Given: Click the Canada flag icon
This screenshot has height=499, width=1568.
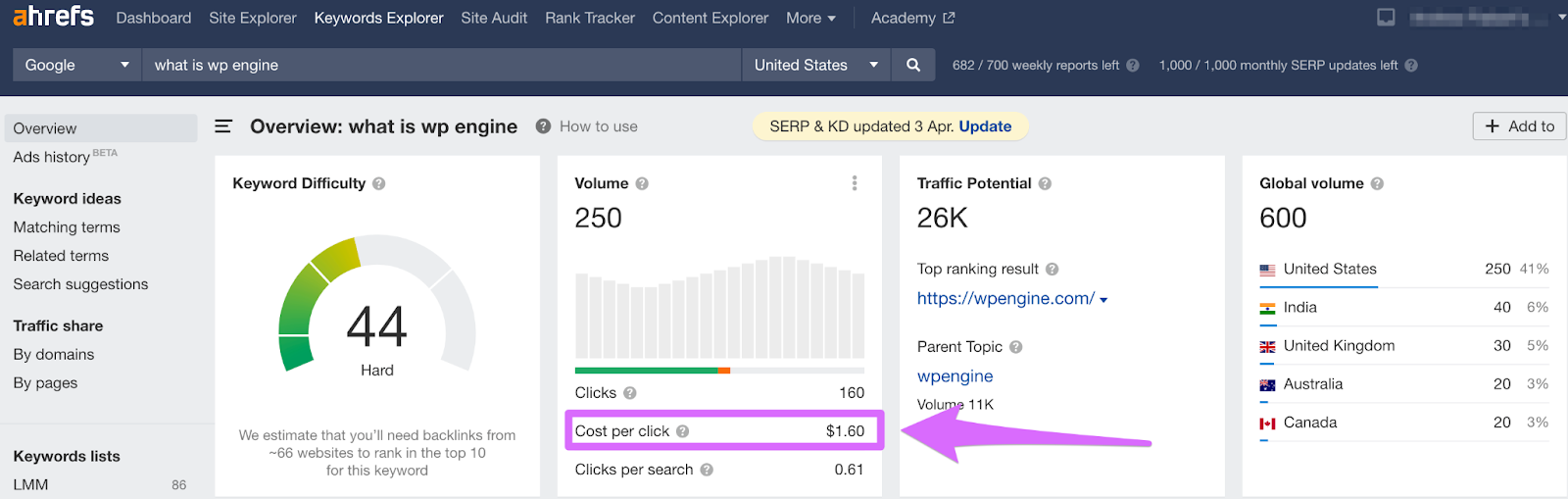Looking at the screenshot, I should [1267, 423].
